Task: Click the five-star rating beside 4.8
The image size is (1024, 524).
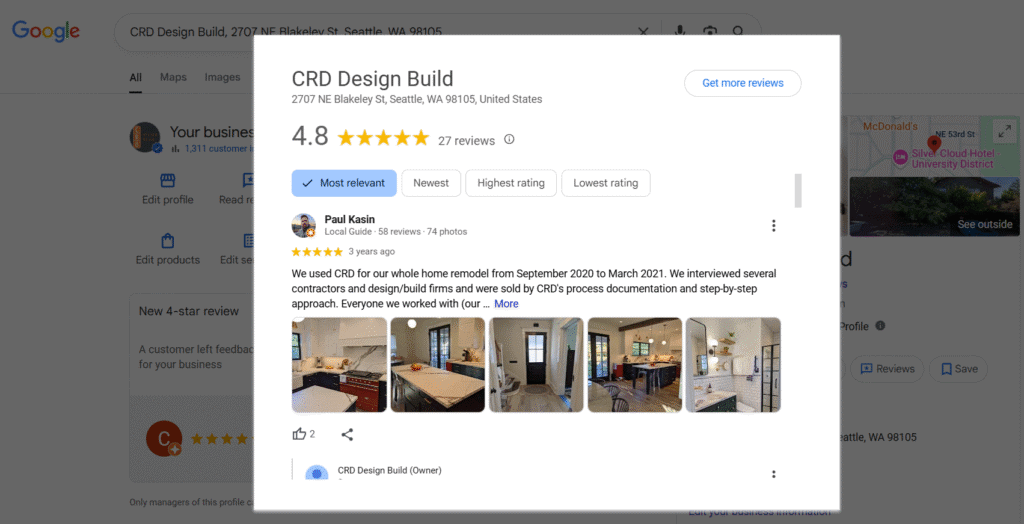Action: 383,138
